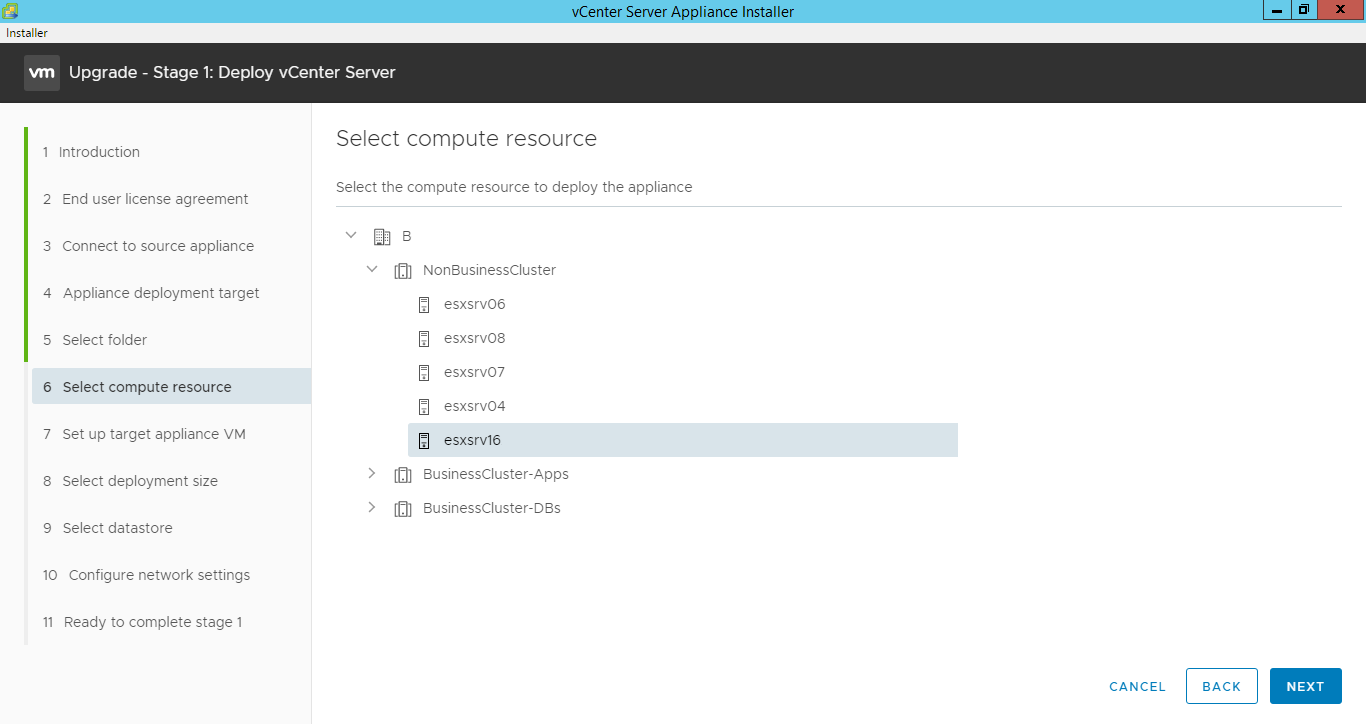This screenshot has height=724, width=1366.
Task: Collapse the datacenter B tree node
Action: [351, 234]
